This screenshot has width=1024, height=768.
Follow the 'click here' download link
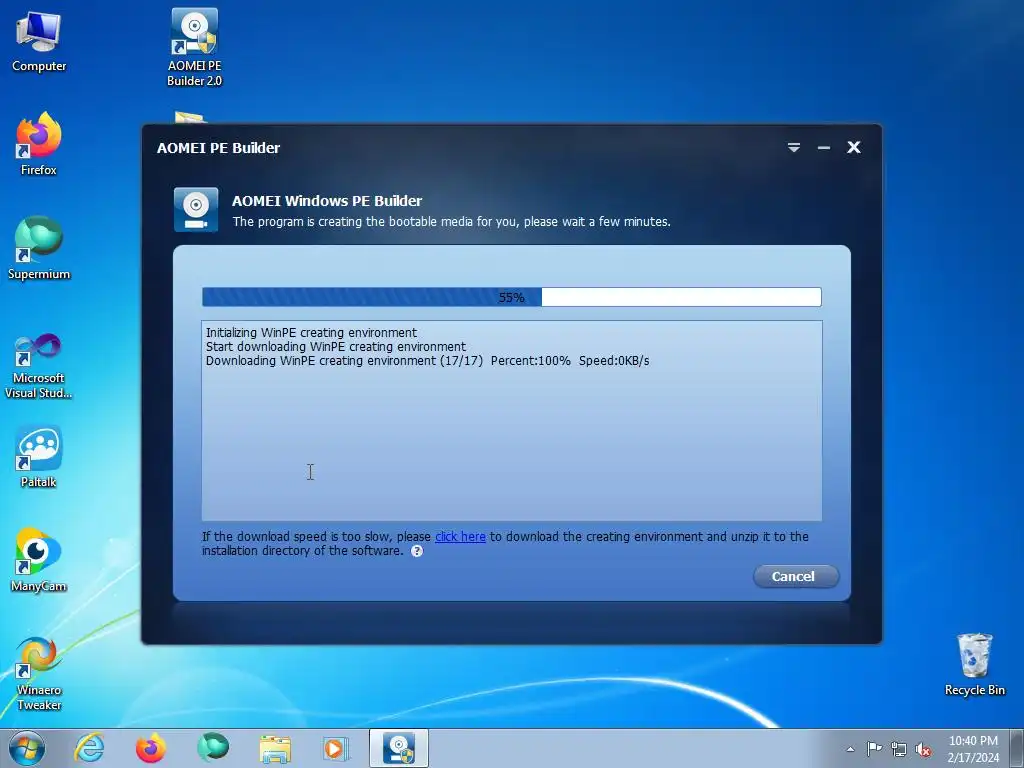(x=460, y=537)
